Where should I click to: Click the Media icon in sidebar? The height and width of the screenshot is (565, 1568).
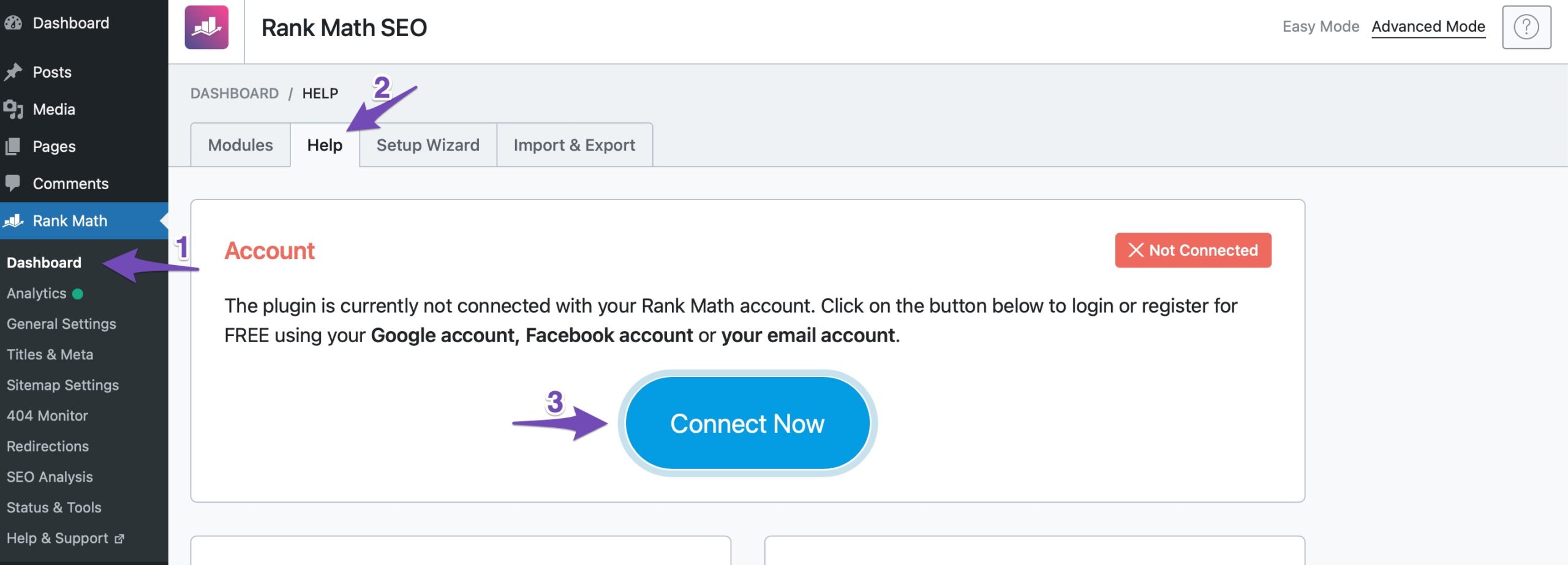pyautogui.click(x=13, y=110)
